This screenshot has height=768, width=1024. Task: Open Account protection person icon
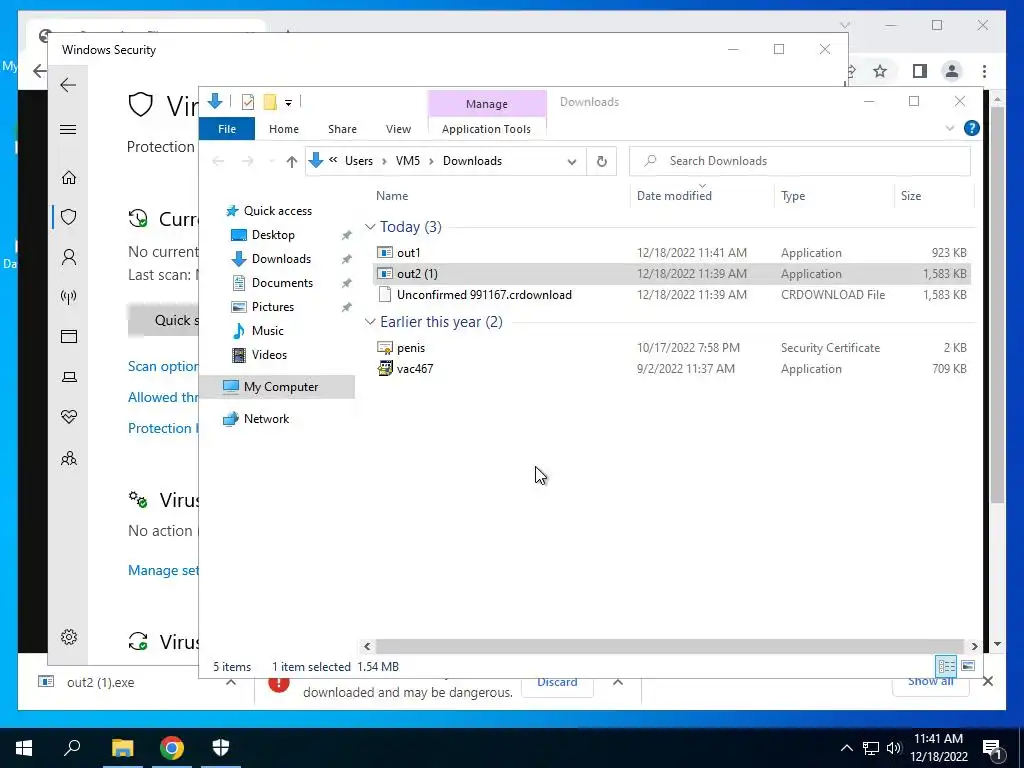[x=69, y=257]
